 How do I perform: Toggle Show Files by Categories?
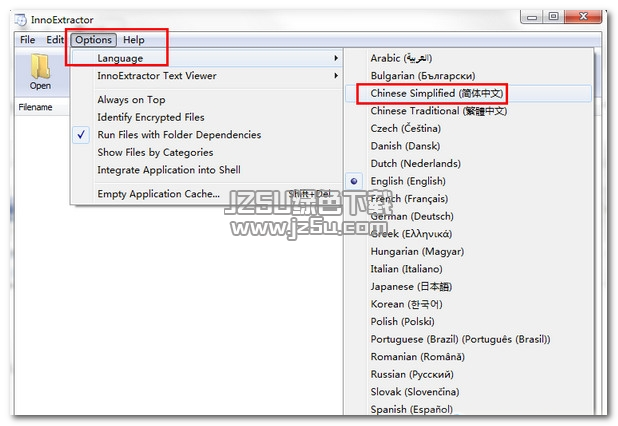tap(206, 153)
